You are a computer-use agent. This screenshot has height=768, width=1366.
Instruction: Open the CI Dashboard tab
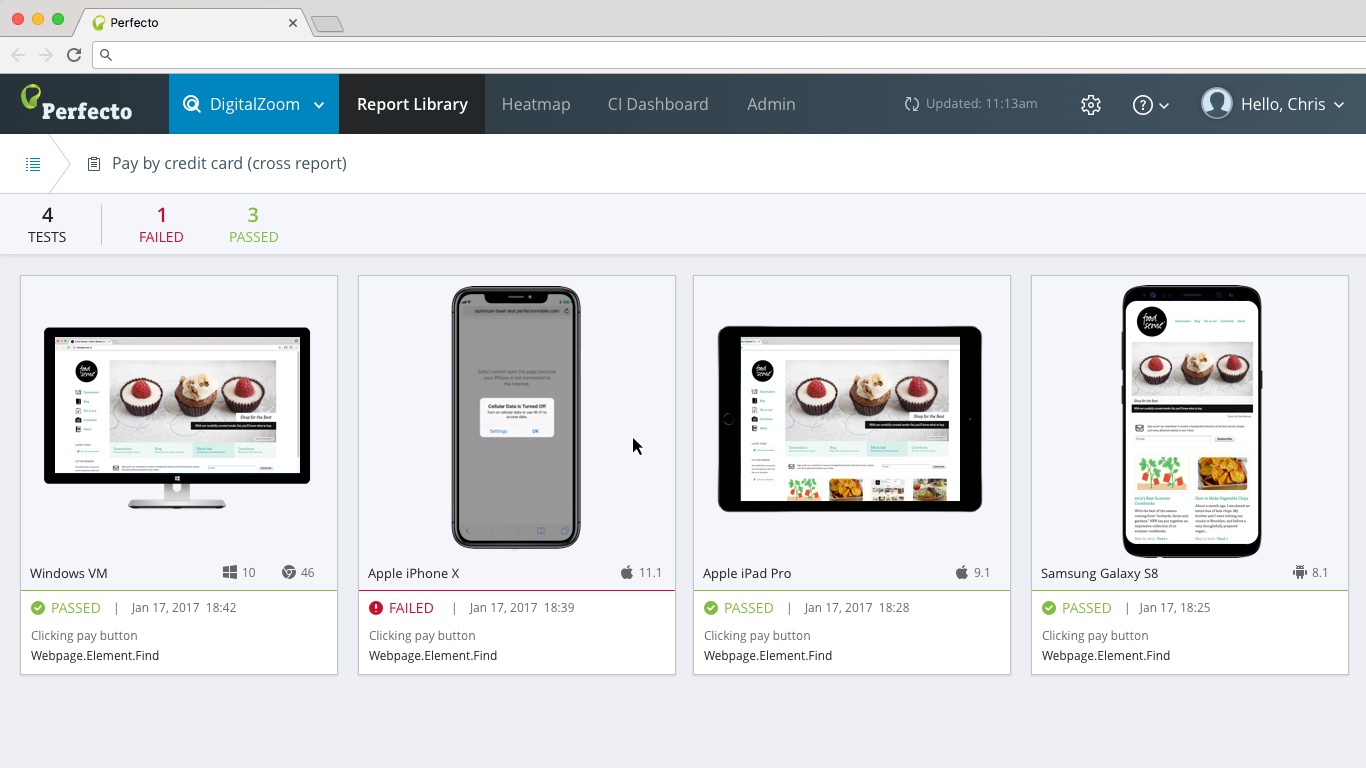tap(657, 104)
